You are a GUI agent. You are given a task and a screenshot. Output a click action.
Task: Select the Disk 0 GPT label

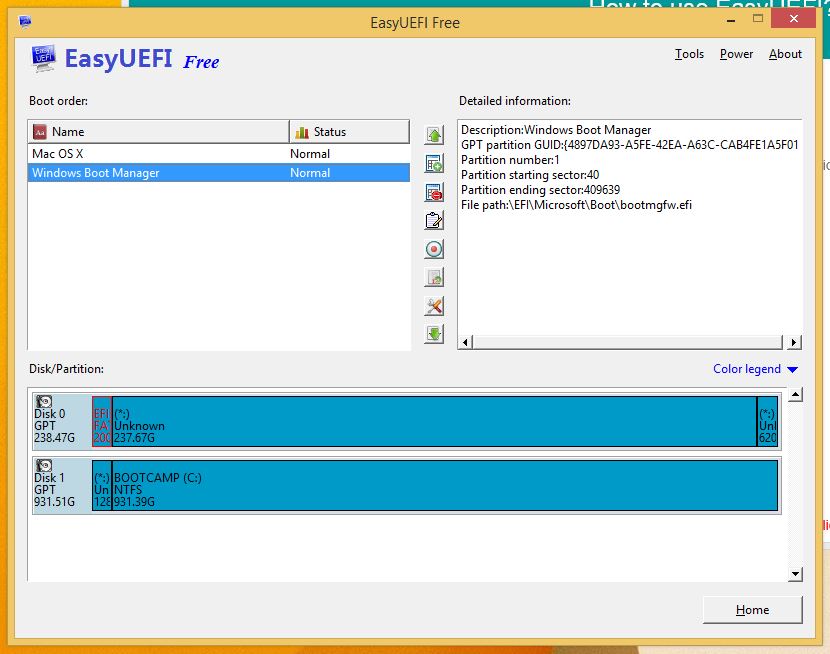62,422
